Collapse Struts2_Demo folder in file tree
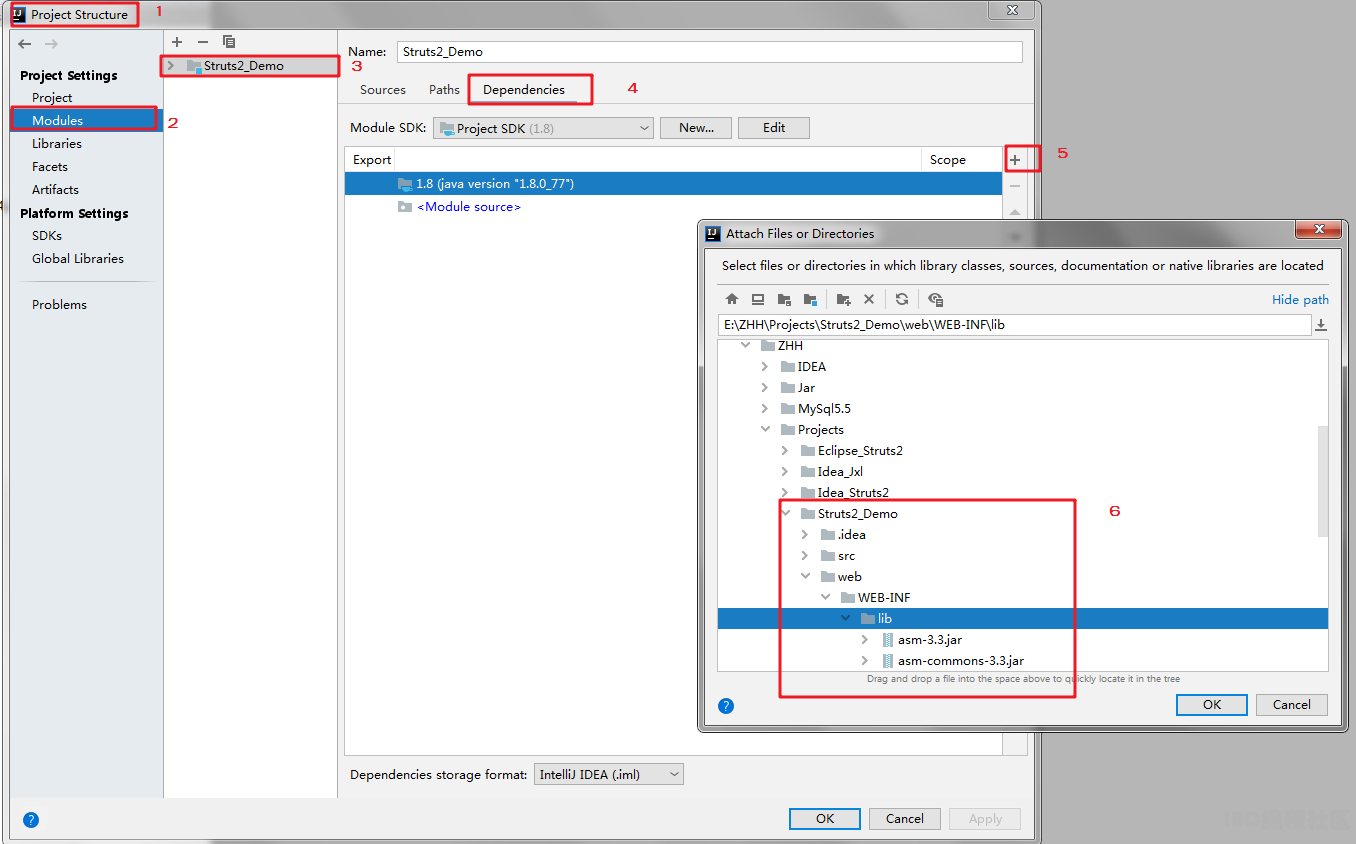 click(784, 513)
